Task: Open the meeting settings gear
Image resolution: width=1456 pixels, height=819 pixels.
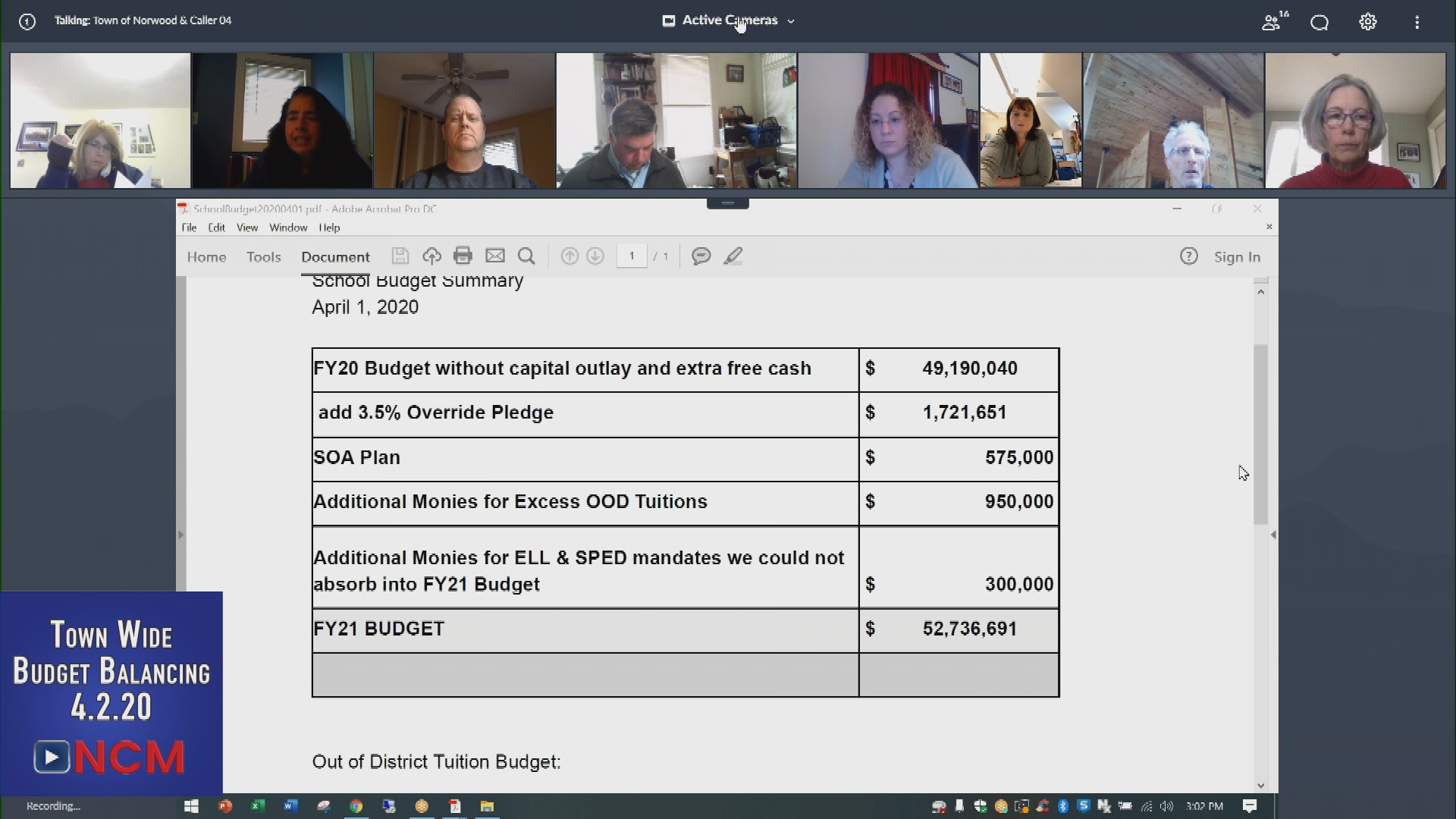Action: click(1367, 22)
